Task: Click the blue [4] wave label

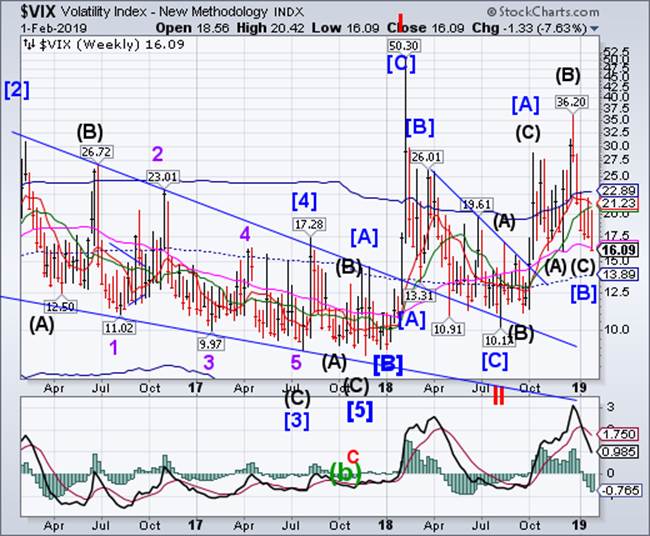Action: (304, 201)
